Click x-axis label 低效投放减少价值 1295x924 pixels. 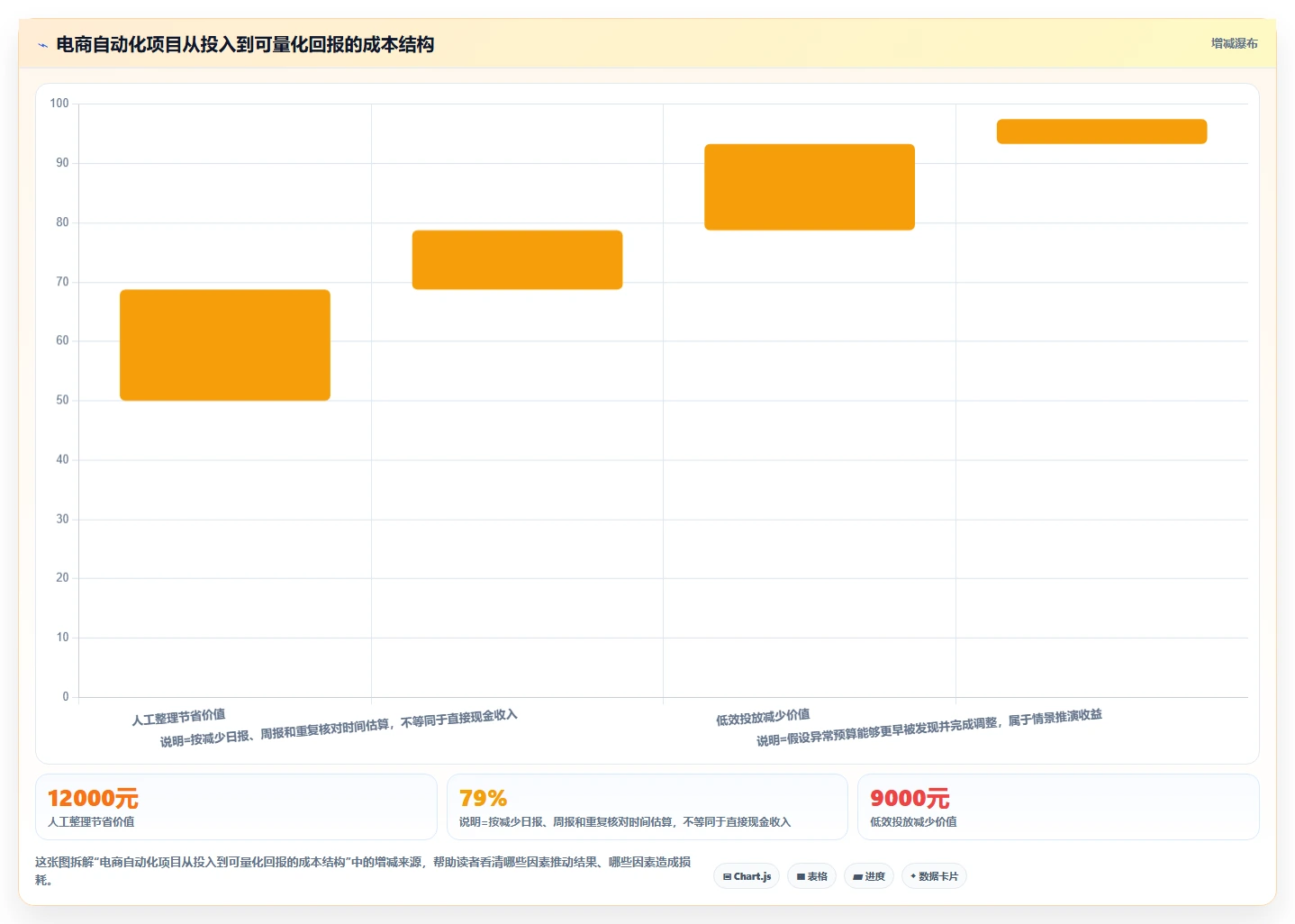pos(763,717)
